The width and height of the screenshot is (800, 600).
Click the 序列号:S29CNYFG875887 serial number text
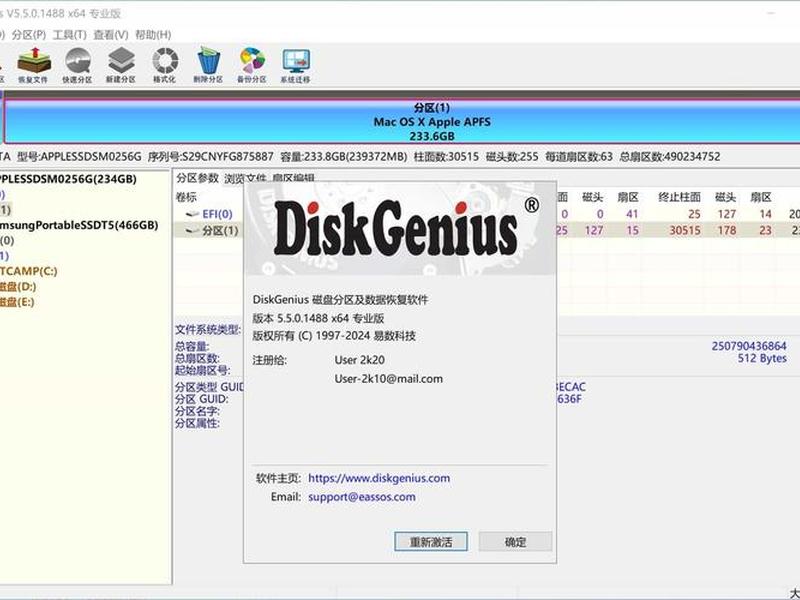pos(210,157)
